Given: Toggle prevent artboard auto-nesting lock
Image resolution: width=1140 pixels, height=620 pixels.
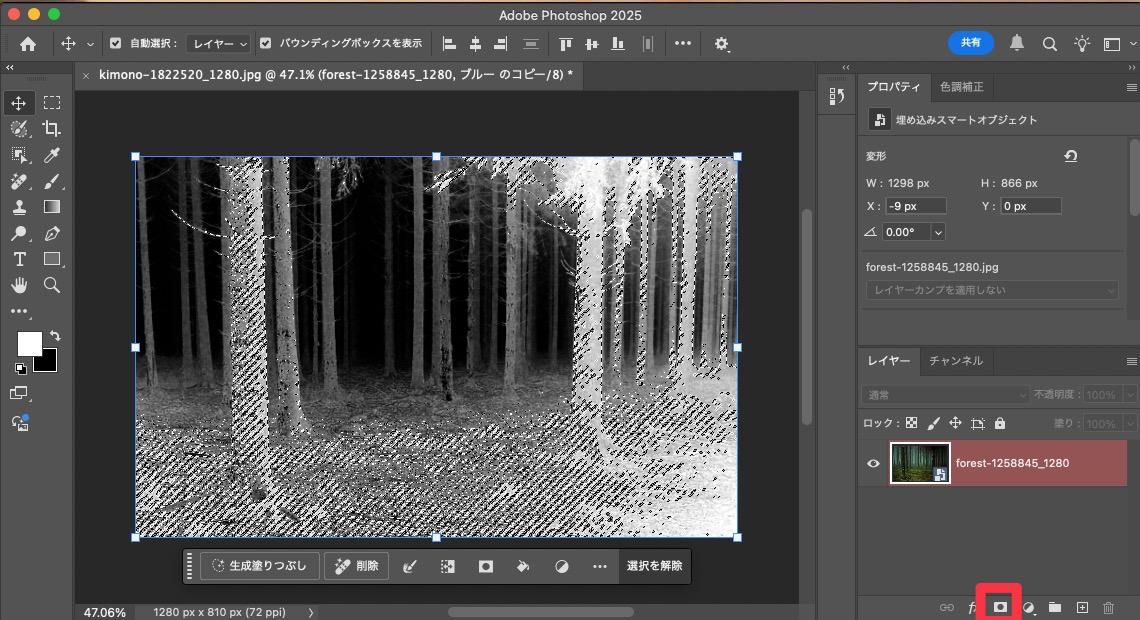Looking at the screenshot, I should pyautogui.click(x=978, y=423).
